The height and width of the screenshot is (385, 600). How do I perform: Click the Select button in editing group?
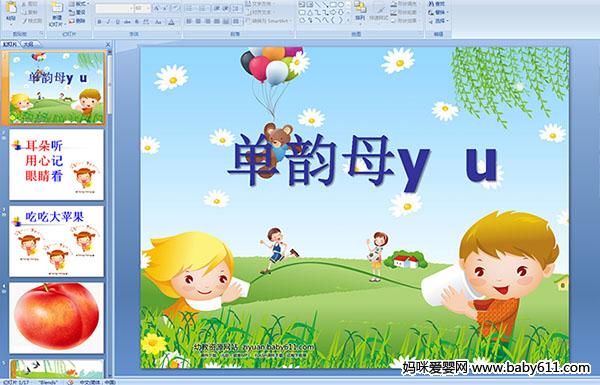438,21
